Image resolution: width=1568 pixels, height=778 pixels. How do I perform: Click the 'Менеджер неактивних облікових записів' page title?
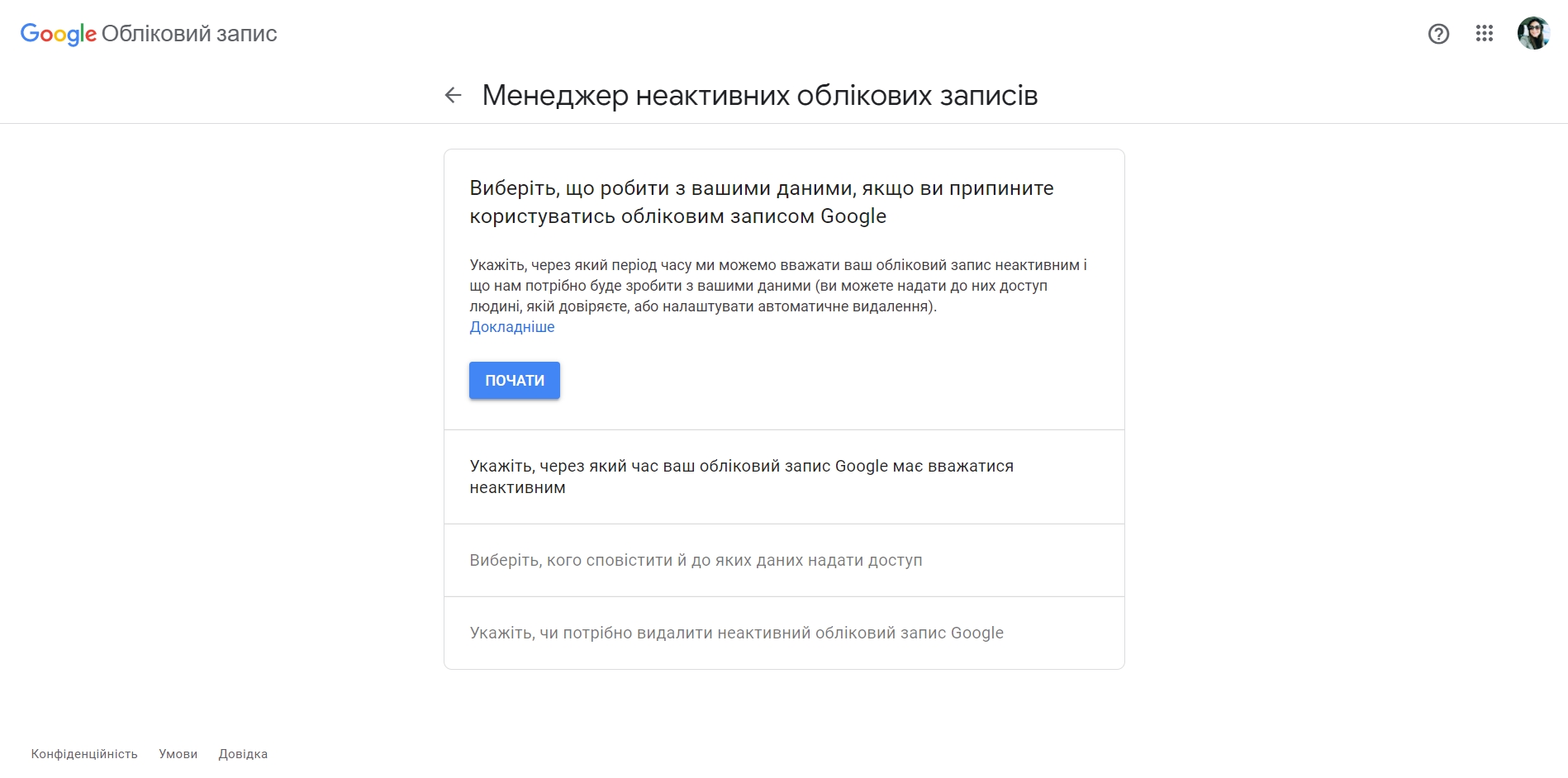(759, 96)
